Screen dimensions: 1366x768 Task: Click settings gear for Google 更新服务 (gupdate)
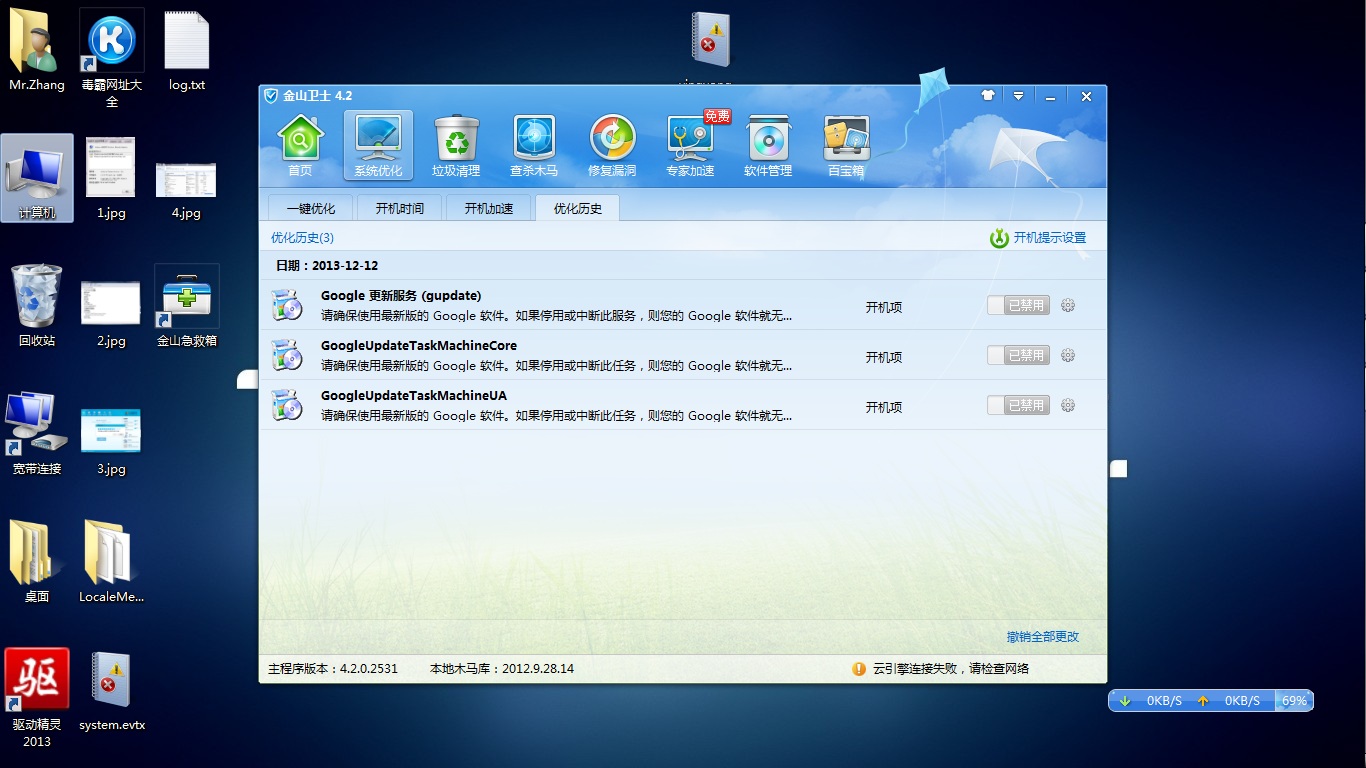coord(1068,305)
